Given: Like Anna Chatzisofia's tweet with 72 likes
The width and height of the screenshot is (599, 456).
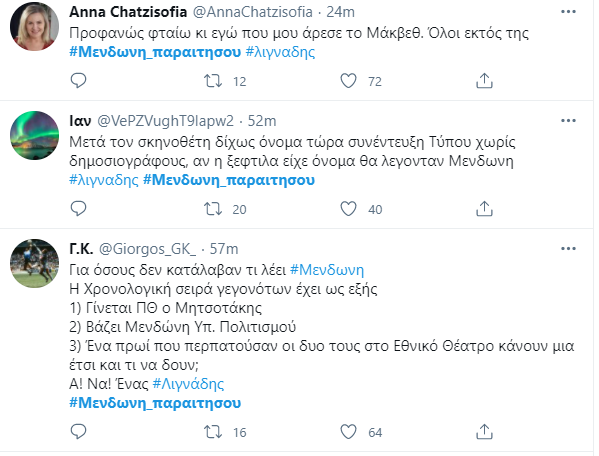Looking at the screenshot, I should (348, 81).
